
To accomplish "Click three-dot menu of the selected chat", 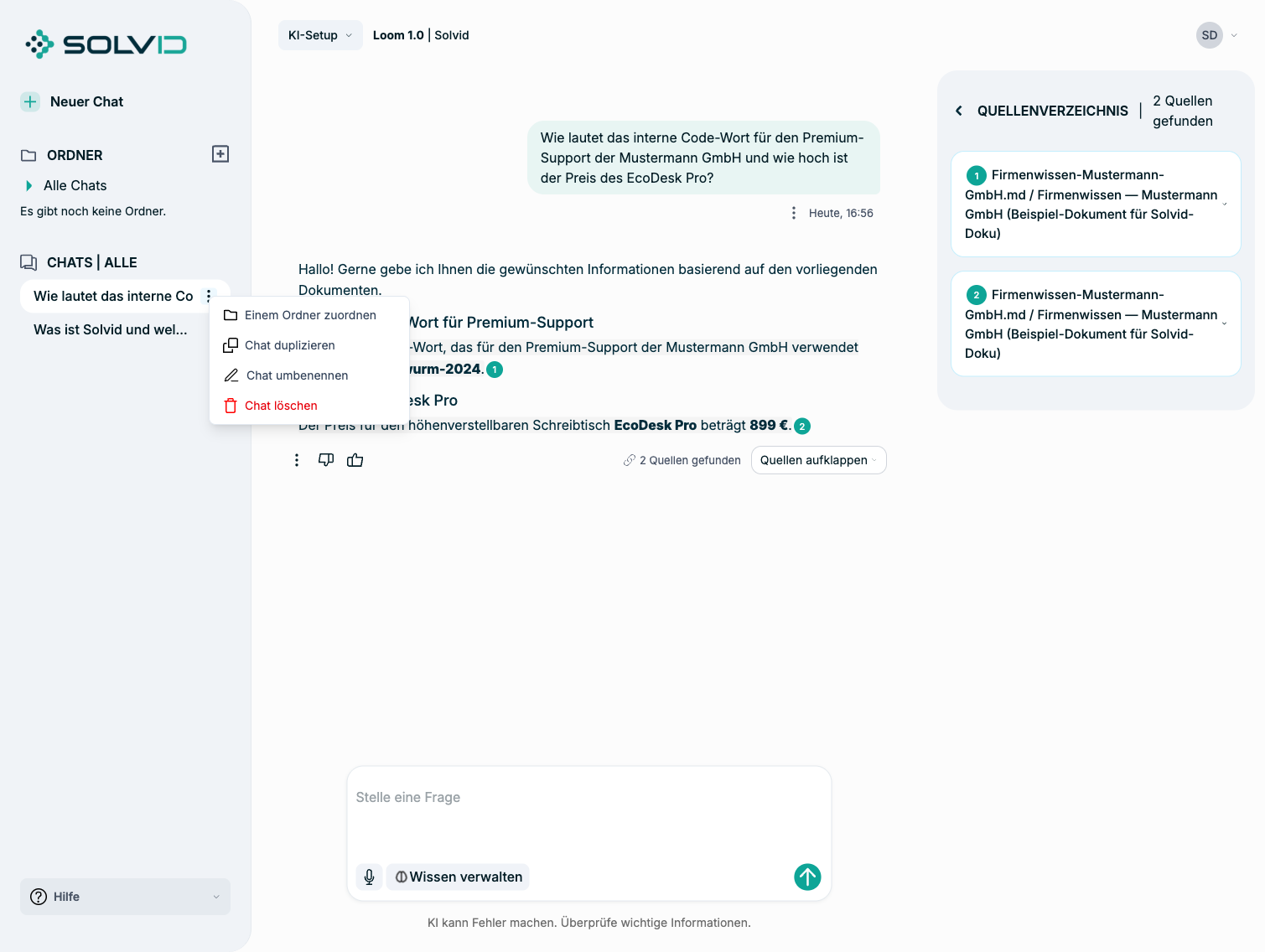I will [209, 296].
